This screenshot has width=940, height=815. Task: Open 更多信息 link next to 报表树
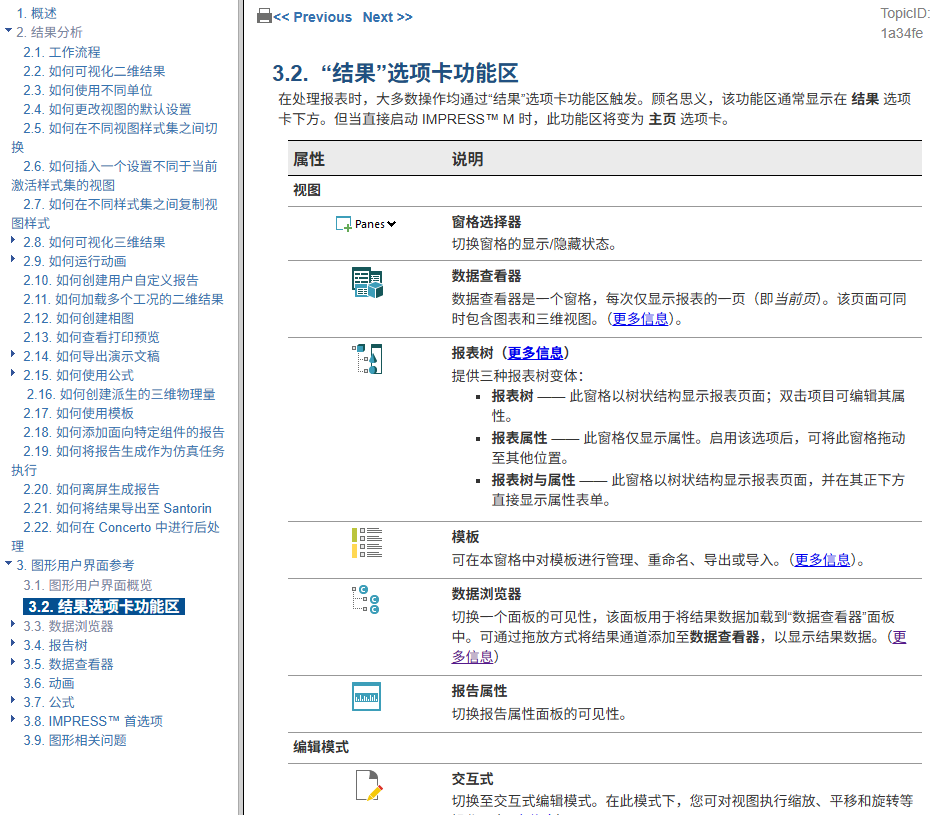pos(535,353)
